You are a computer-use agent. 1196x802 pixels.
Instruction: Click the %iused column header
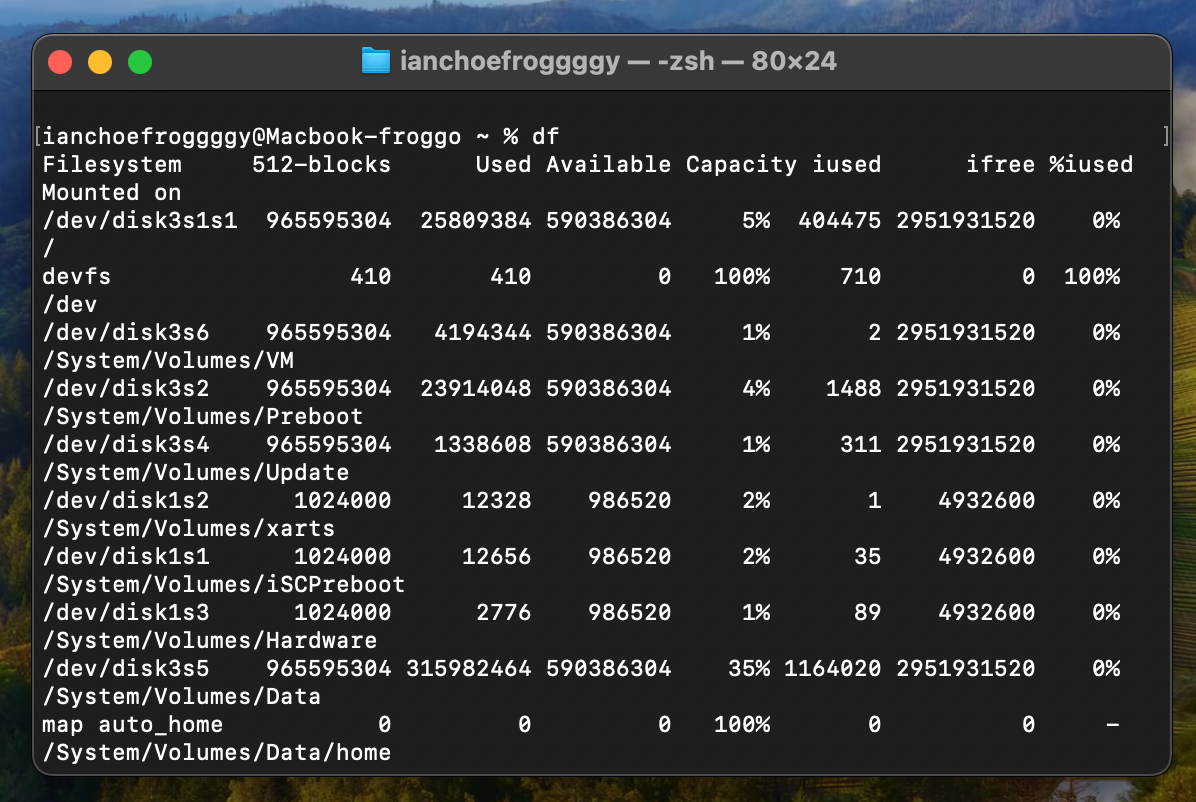[x=1091, y=164]
